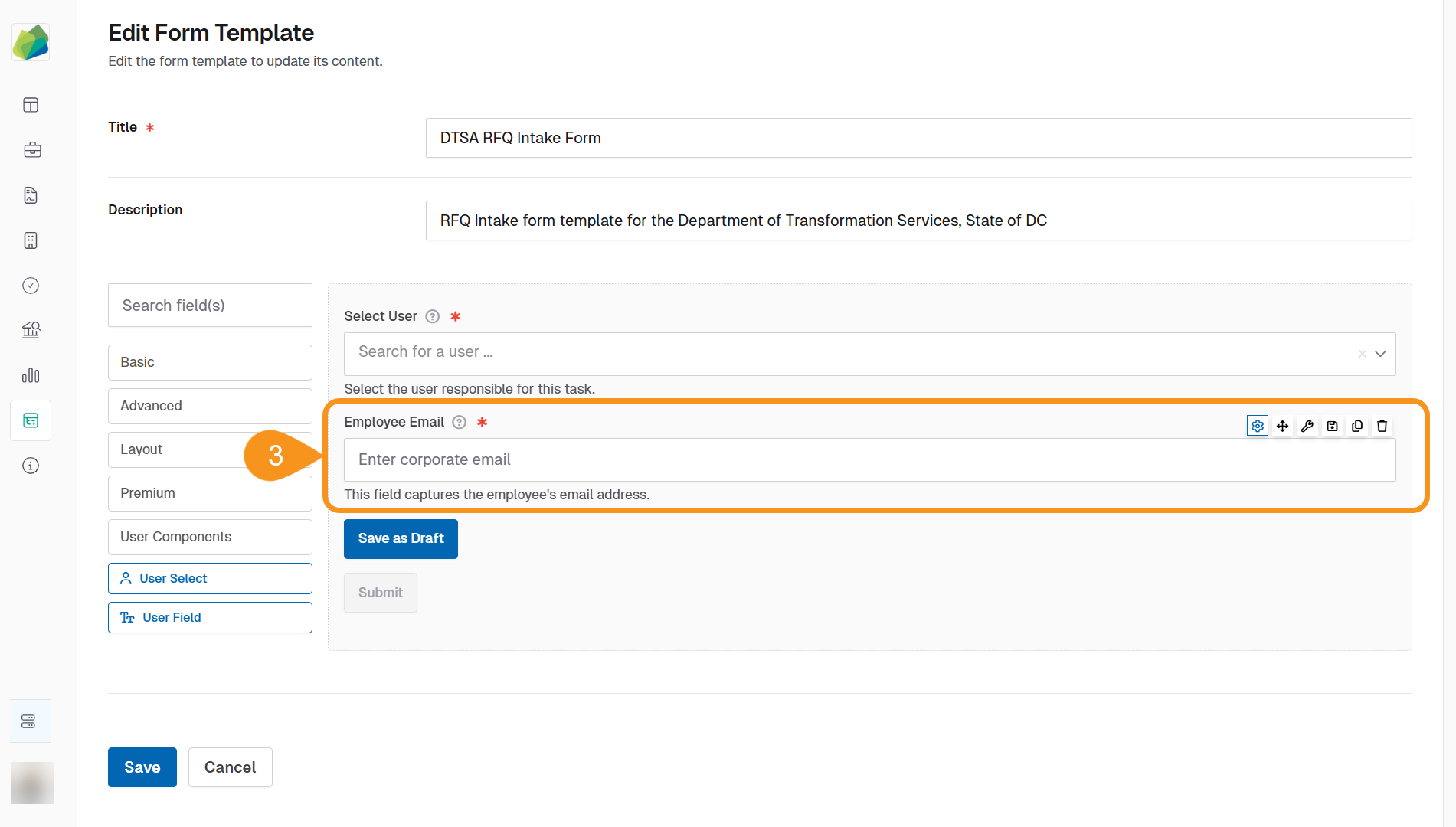Open the bar chart icon in sidebar
Screen dimensions: 1456x827
pos(31,375)
